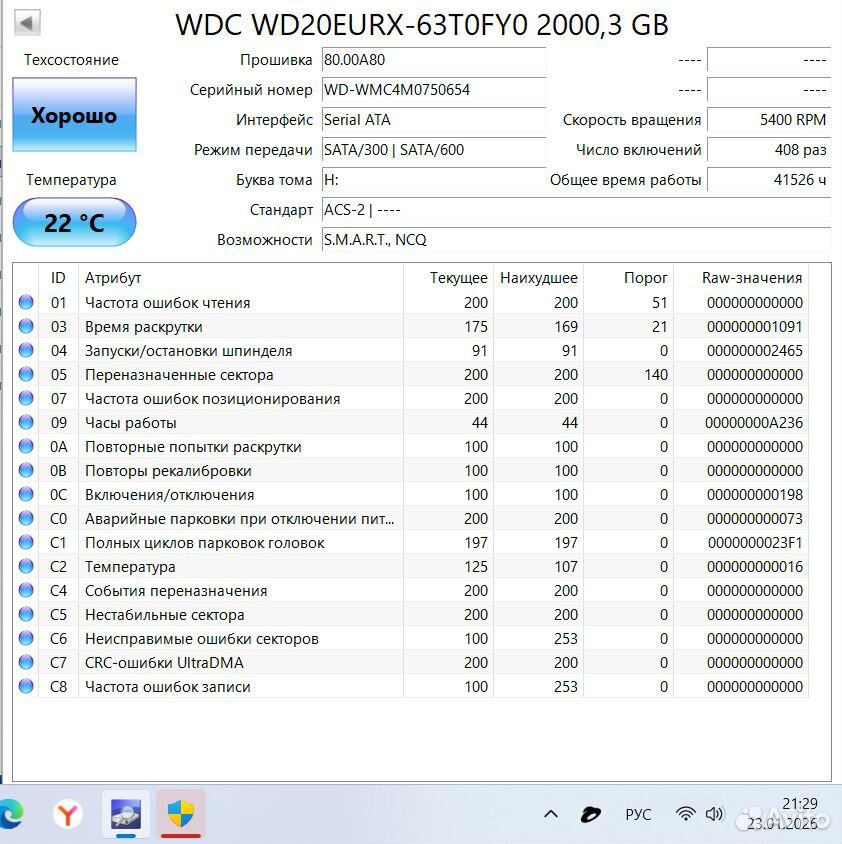Screen dimensions: 842x844
Task: Click raw value 000000002465
Action: (754, 350)
